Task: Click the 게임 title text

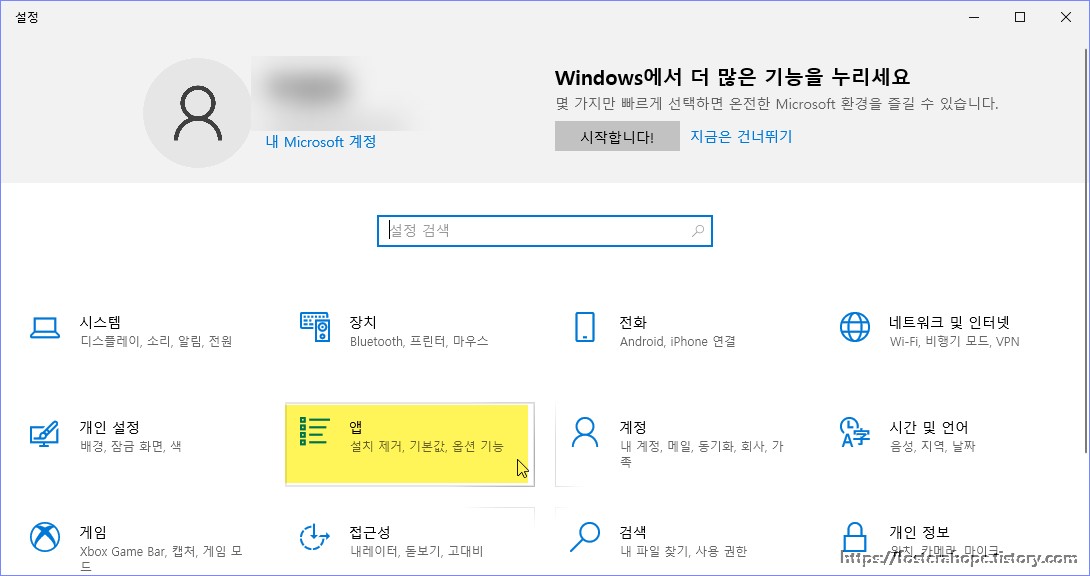Action: click(93, 533)
